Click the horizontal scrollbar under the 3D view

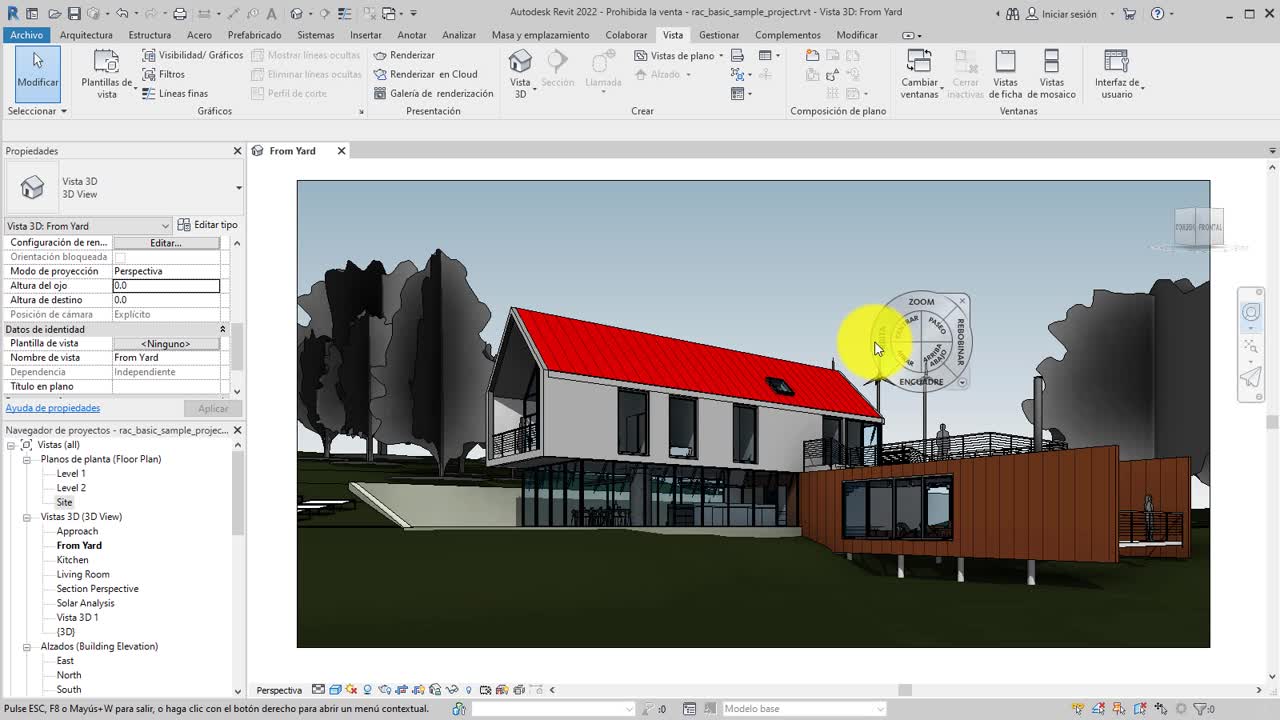[905, 690]
